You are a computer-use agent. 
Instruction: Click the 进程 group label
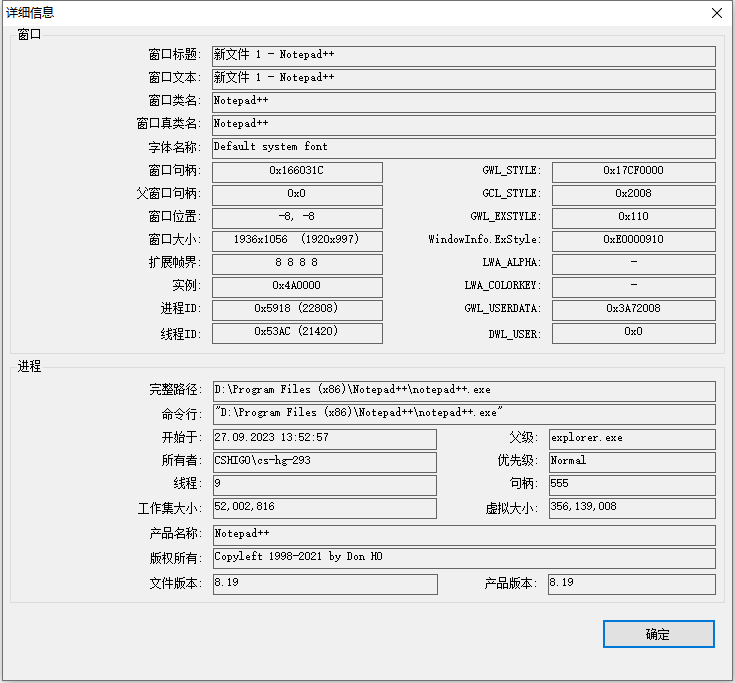tap(29, 366)
